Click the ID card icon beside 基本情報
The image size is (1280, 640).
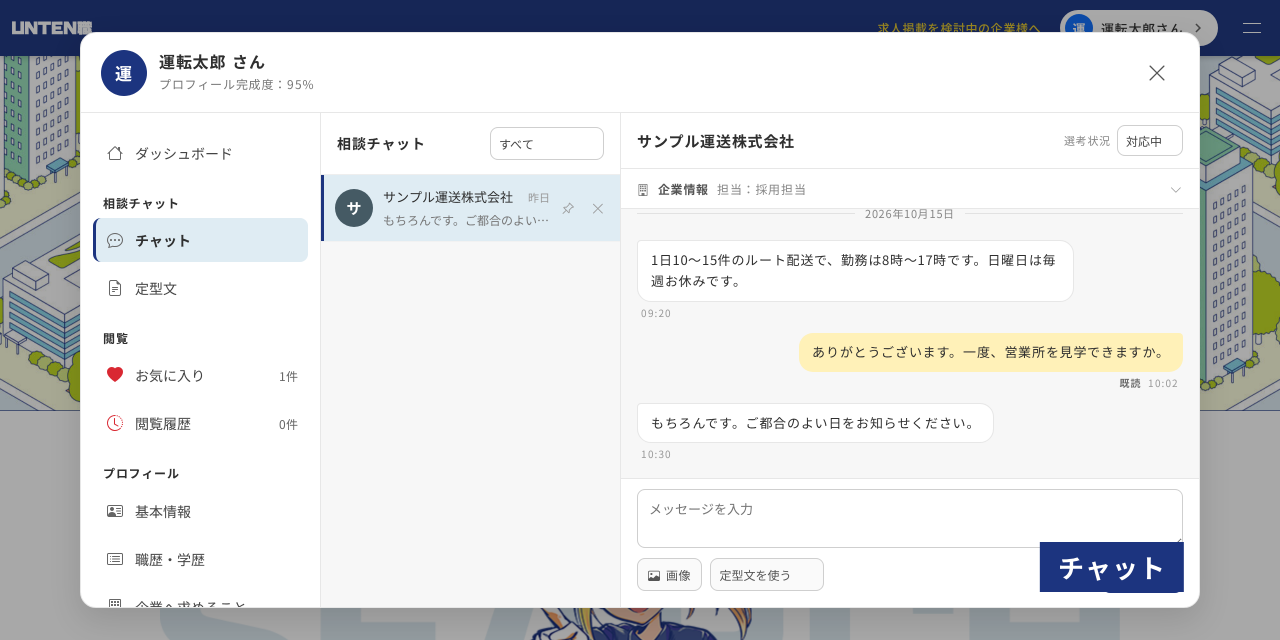(115, 511)
